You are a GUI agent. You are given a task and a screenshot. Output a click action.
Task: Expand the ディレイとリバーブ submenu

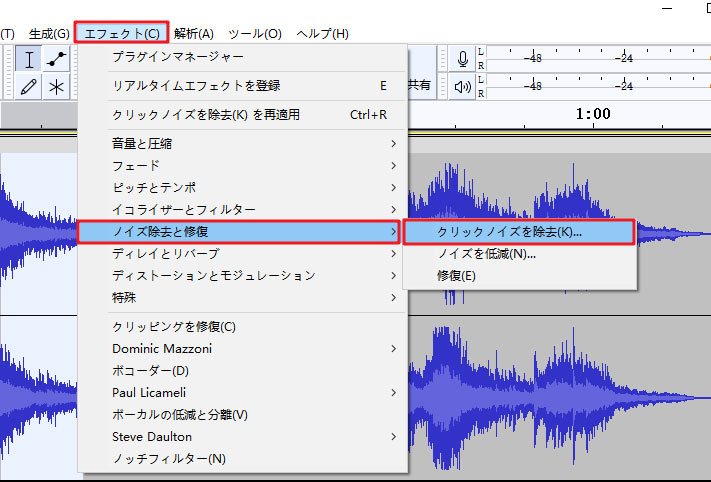click(243, 253)
